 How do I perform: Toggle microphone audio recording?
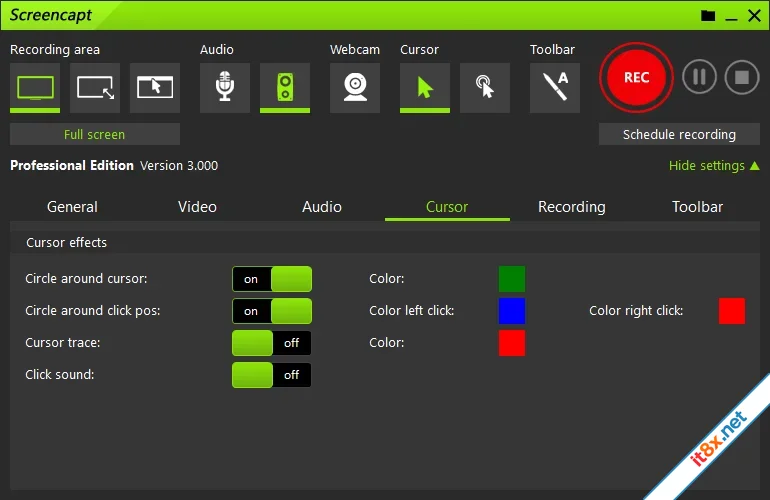[224, 87]
